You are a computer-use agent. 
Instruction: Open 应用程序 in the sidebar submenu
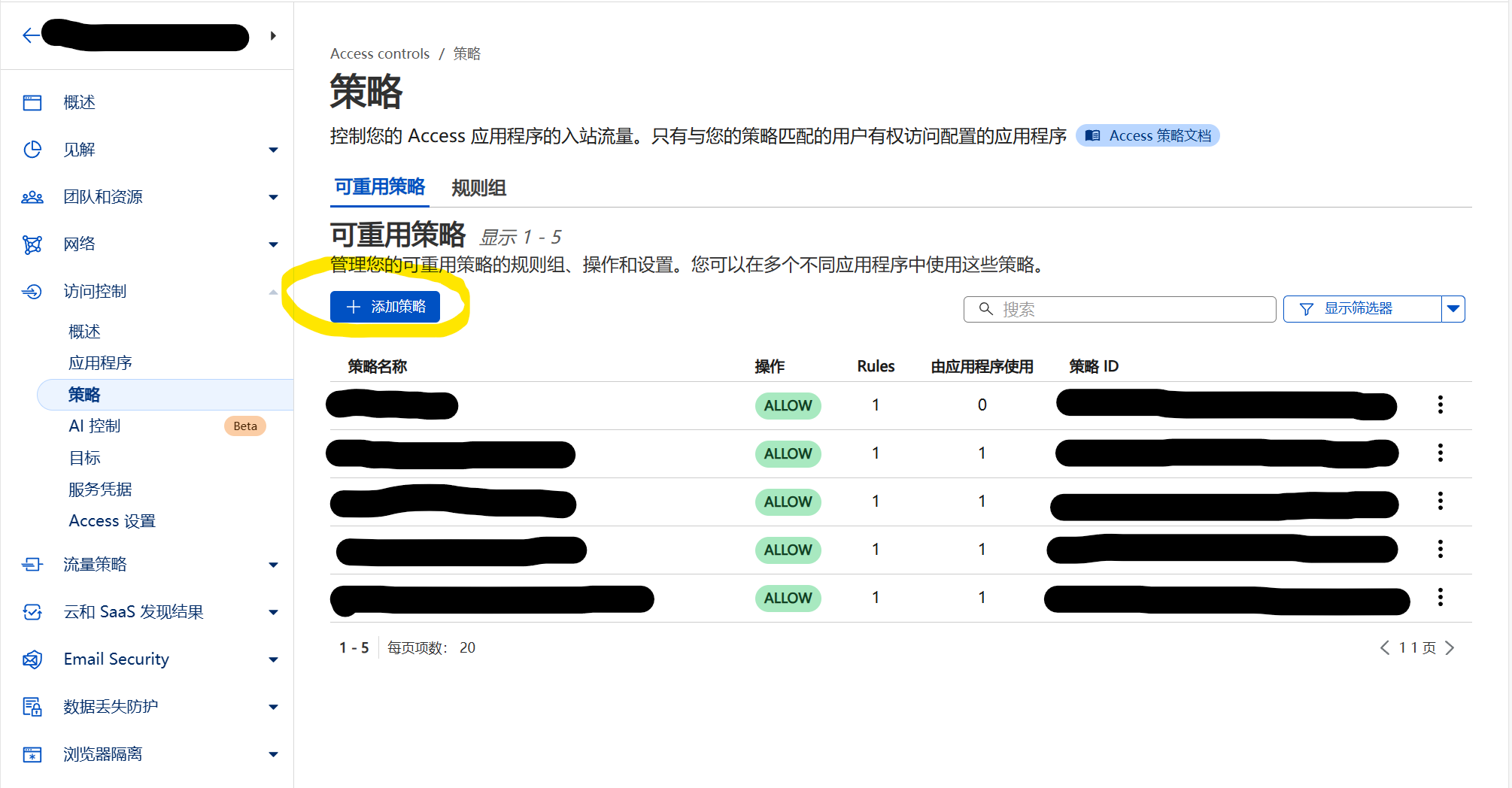[100, 363]
